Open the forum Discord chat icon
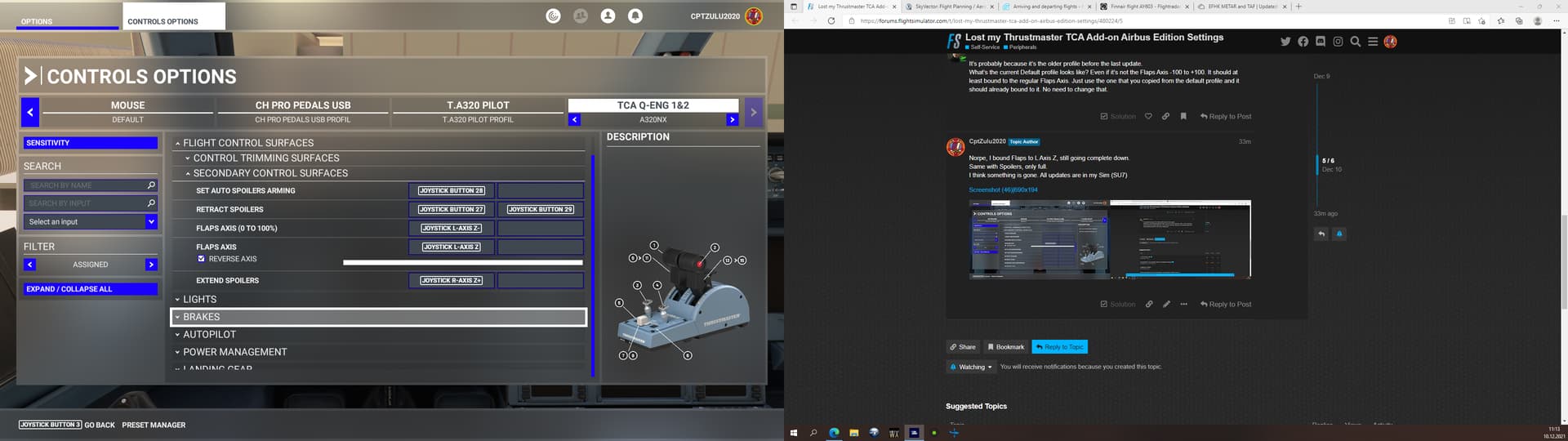Viewport: 1568px width, 441px height. pos(1321,42)
